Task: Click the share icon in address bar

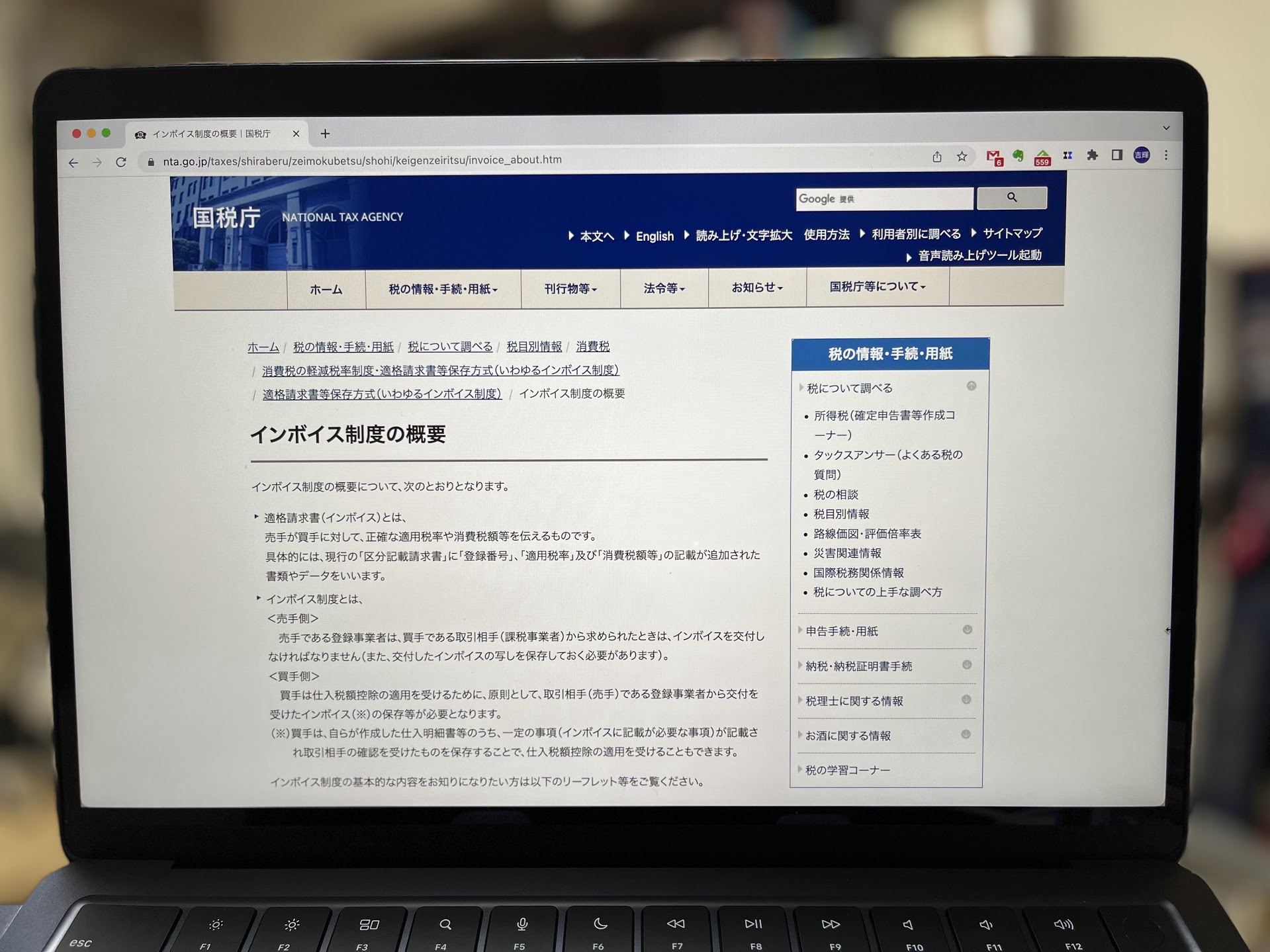Action: [x=937, y=157]
